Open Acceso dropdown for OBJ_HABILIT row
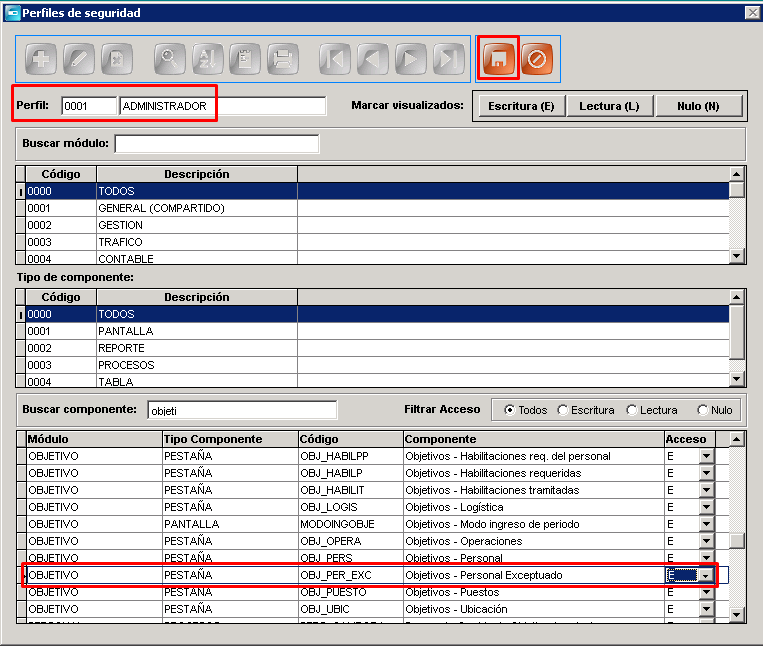763x646 pixels. coord(706,490)
